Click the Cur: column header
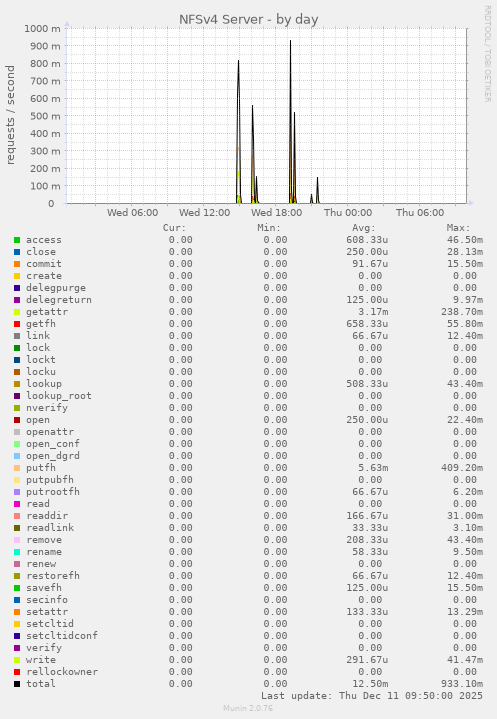Screen dimensions: 497x719 coord(174,228)
